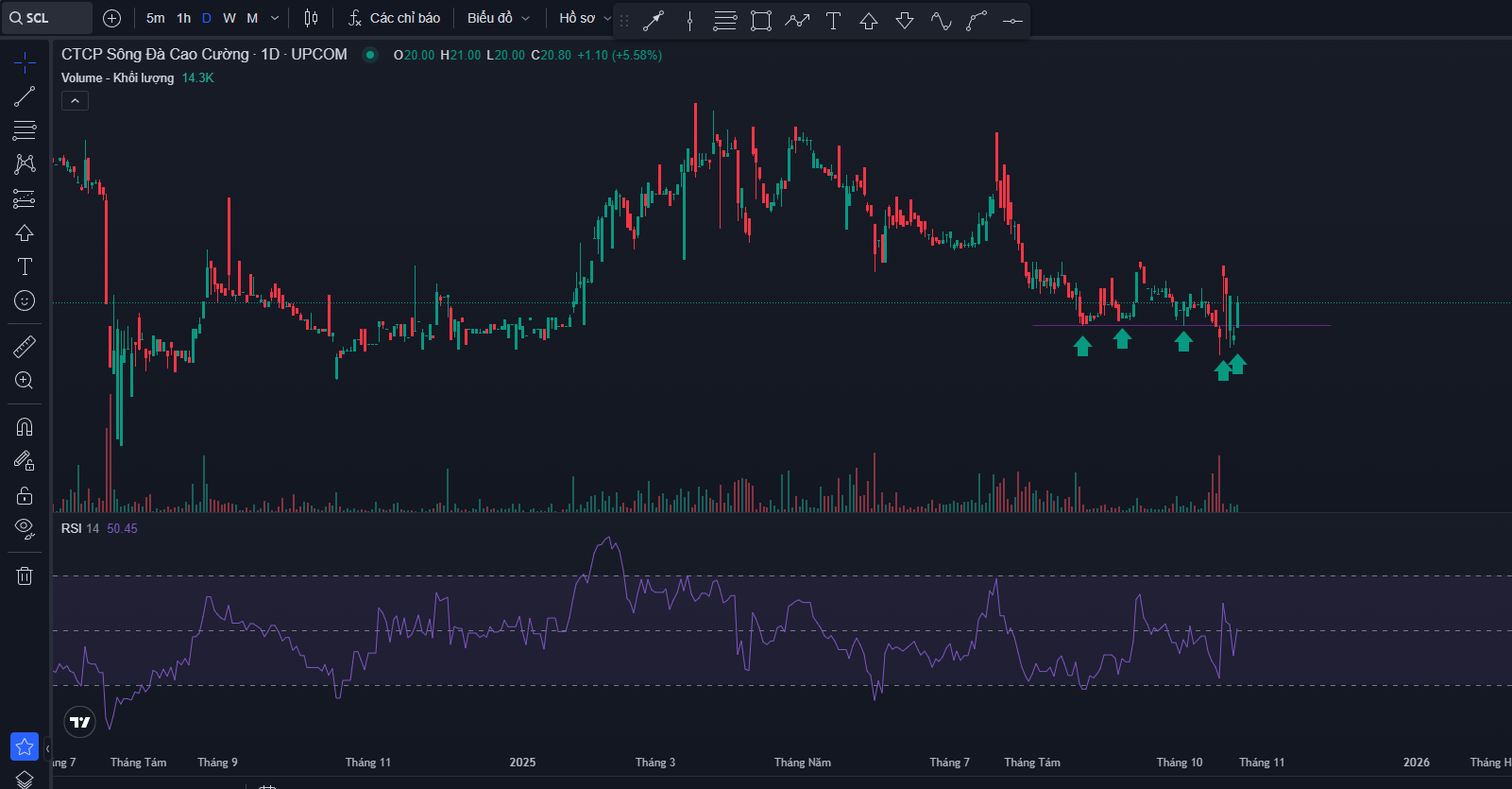Click the SCL symbol search box
The image size is (1512, 789).
47,18
